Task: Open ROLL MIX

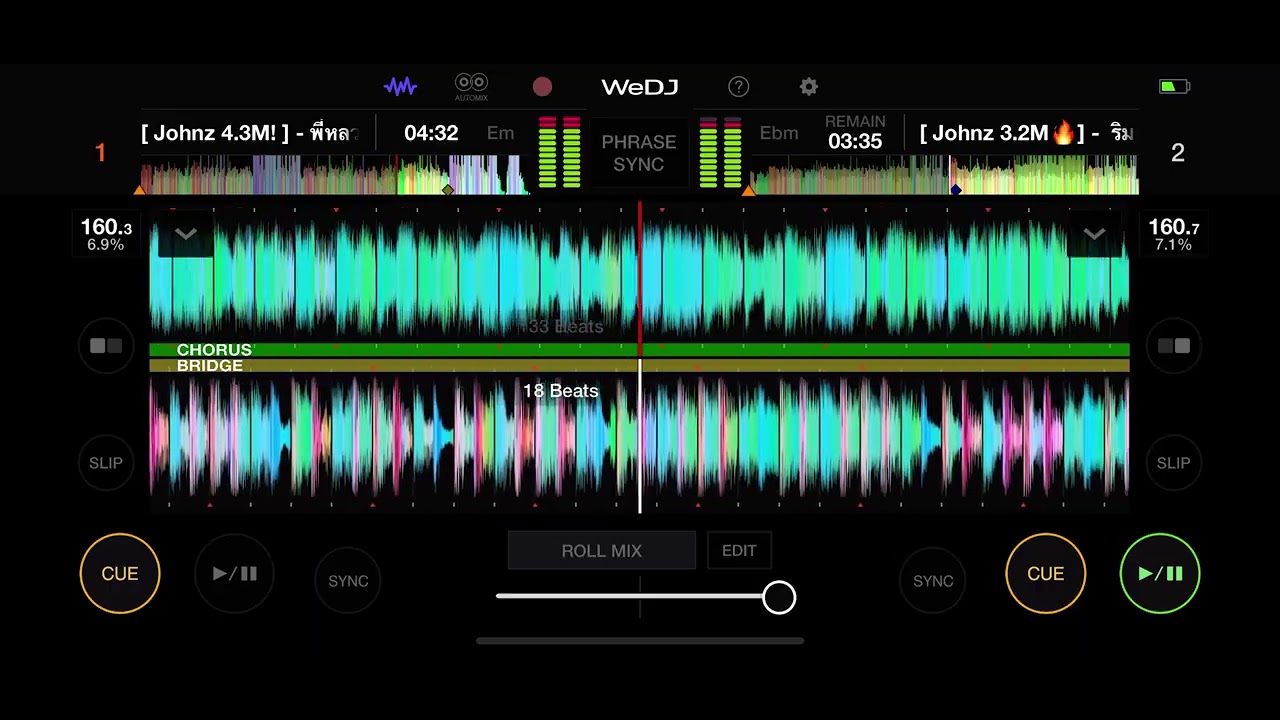Action: (x=602, y=551)
